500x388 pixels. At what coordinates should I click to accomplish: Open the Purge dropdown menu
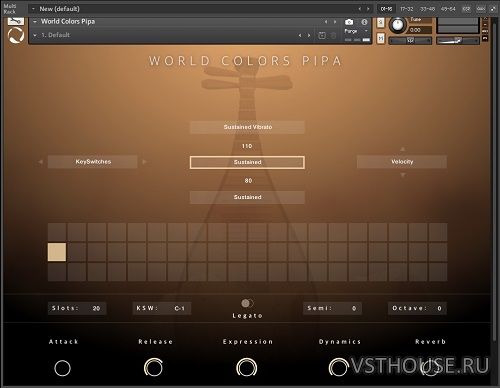coord(356,31)
